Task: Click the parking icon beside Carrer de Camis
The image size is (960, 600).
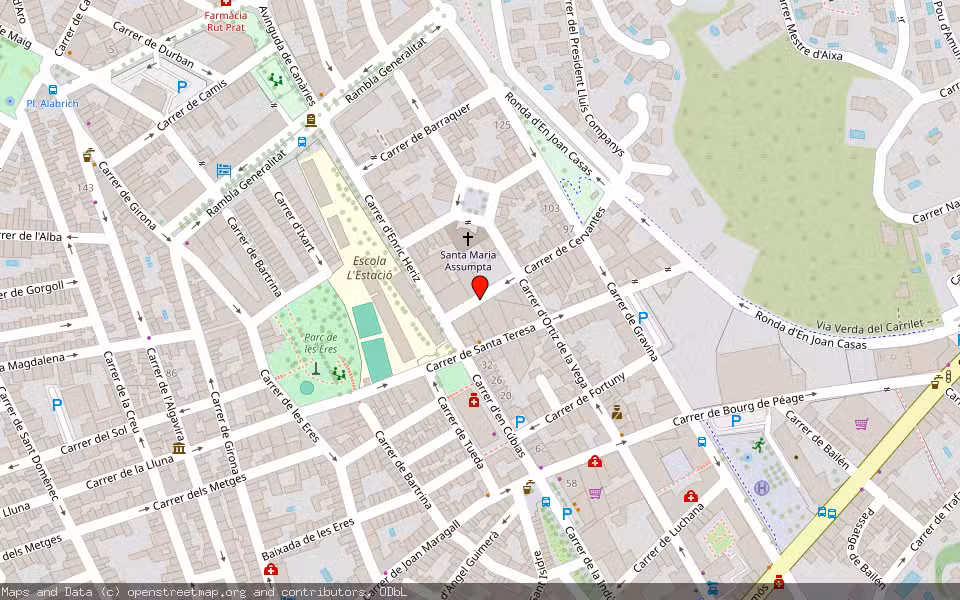Action: pyautogui.click(x=182, y=88)
